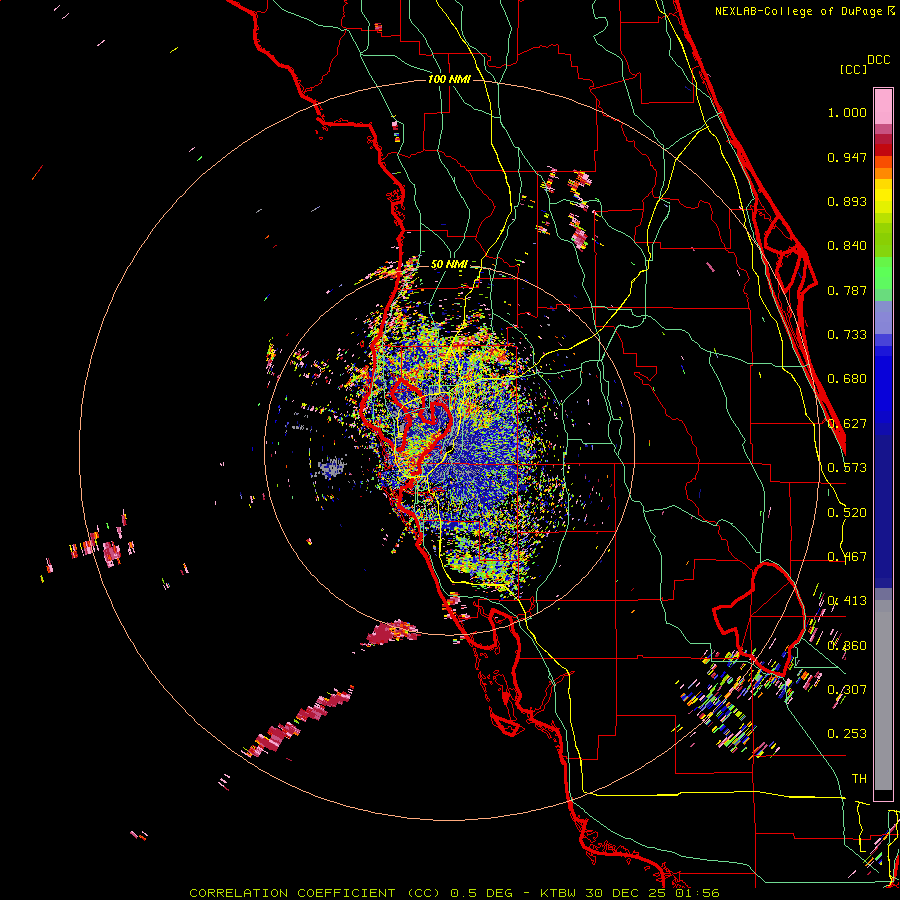The image size is (900, 900).
Task: Click the KTBW station identifier in caption
Action: point(560,893)
